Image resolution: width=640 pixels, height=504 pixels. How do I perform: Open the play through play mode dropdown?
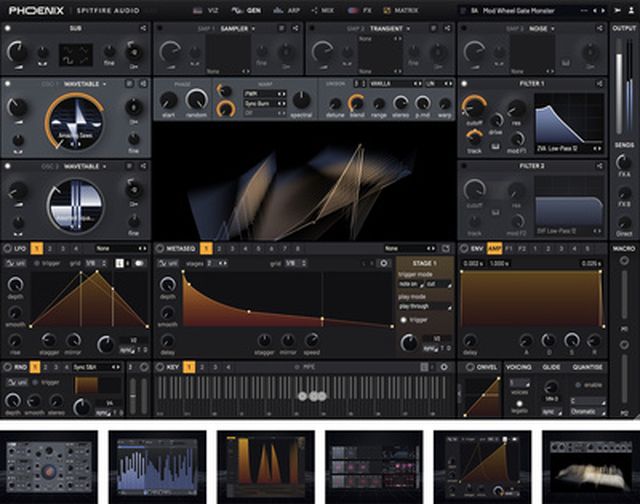point(425,306)
